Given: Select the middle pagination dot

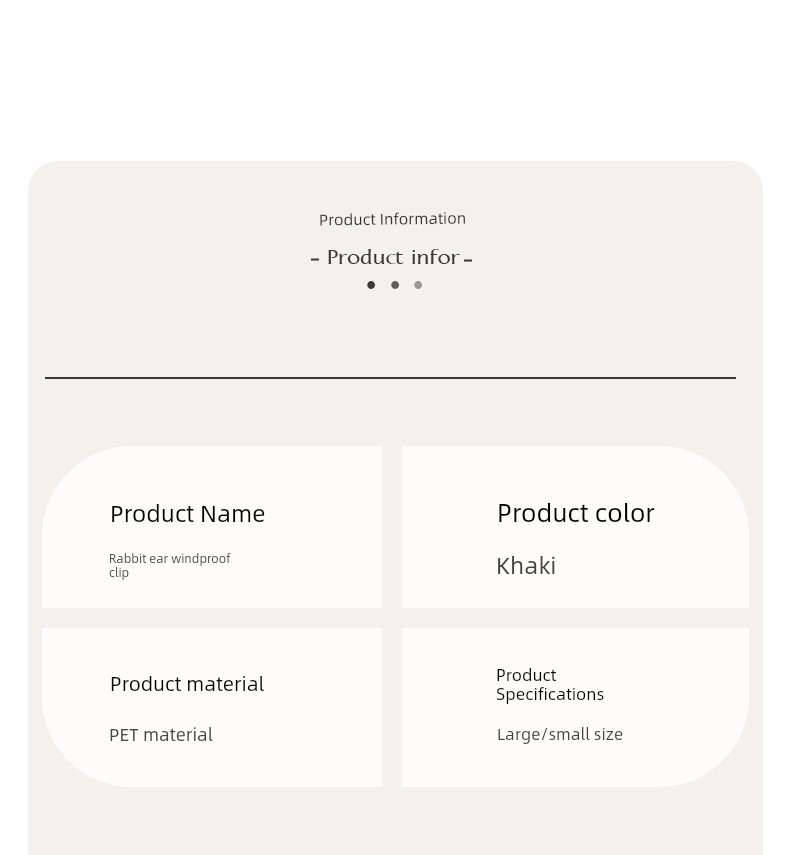Looking at the screenshot, I should pos(395,285).
